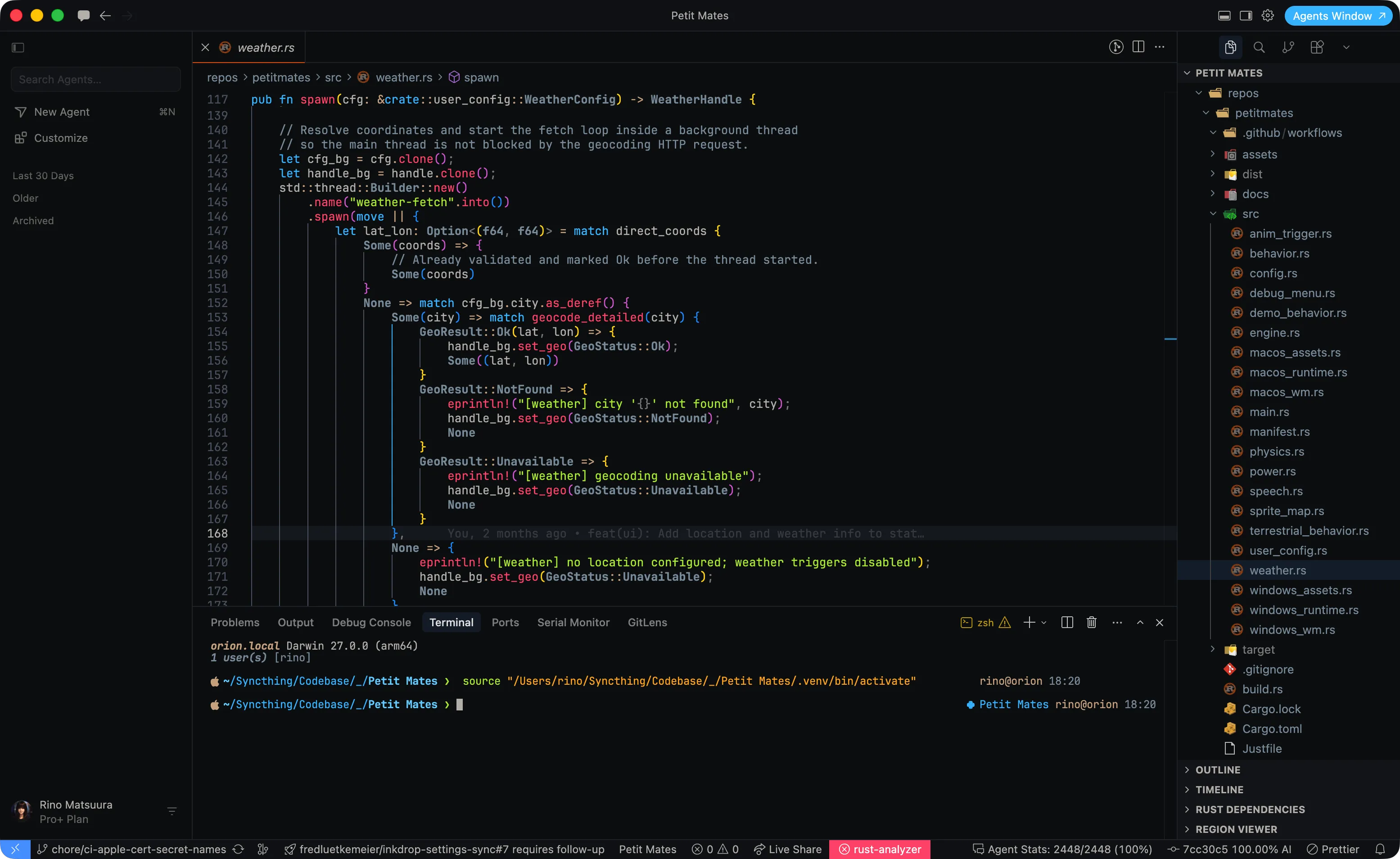This screenshot has height=859, width=1400.
Task: Toggle the bottom panel layout
Action: click(1224, 15)
